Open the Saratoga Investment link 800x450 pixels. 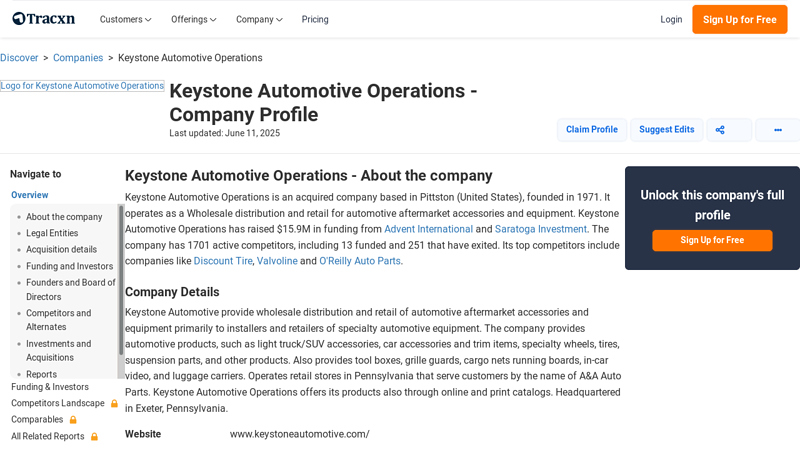pos(541,229)
